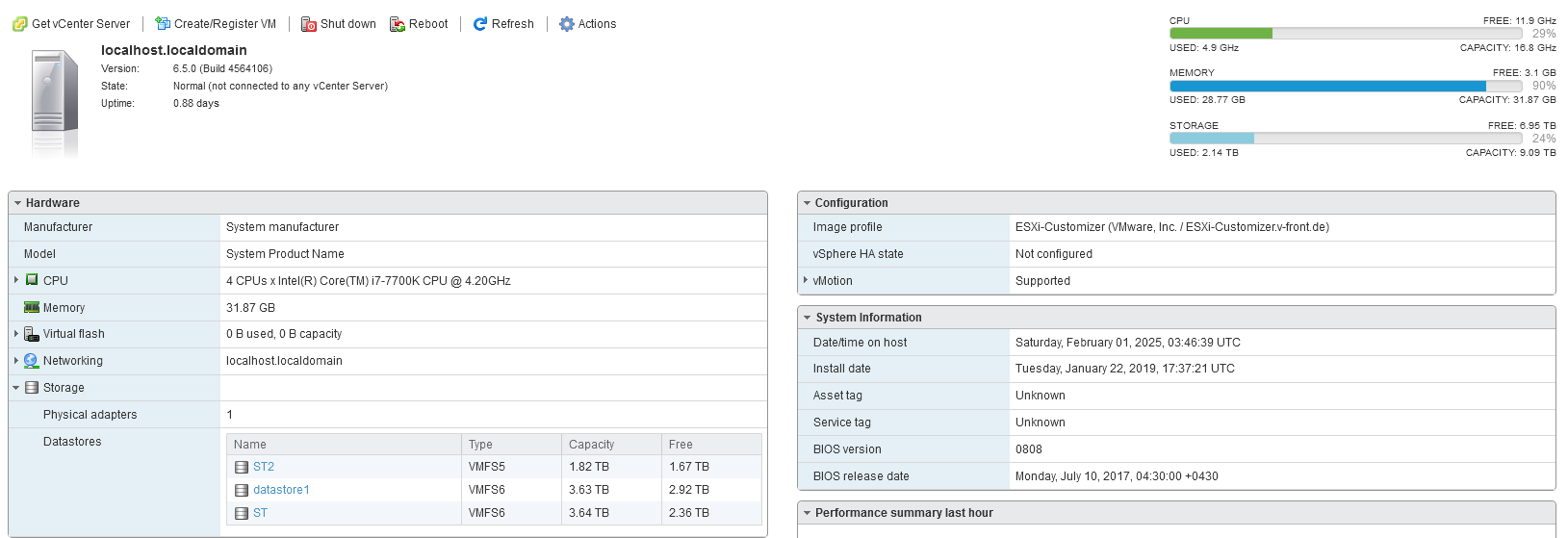1568x538 pixels.
Task: Click the Service tag row label
Action: pos(842,423)
